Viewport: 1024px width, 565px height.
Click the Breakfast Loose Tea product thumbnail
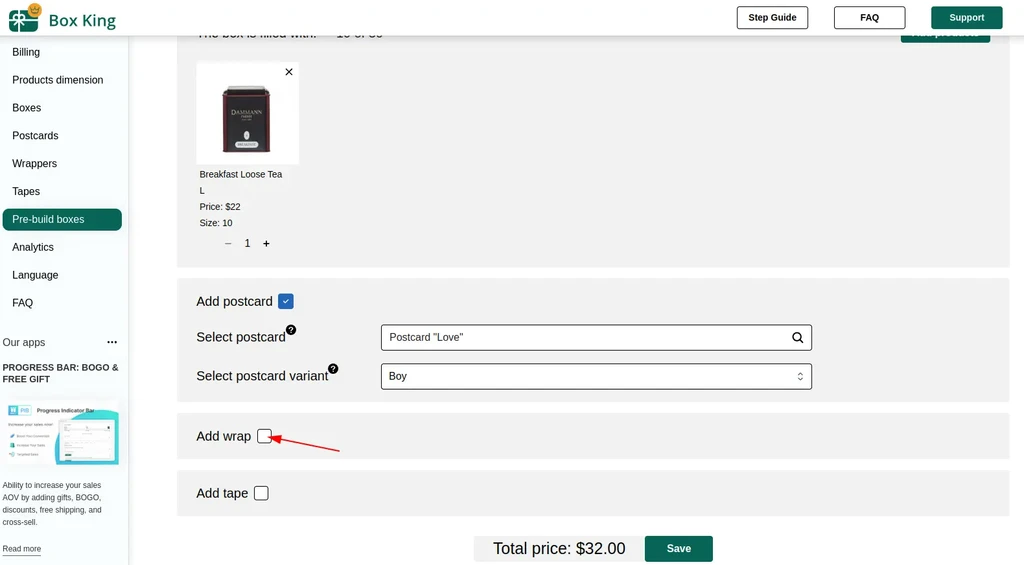tap(248, 113)
